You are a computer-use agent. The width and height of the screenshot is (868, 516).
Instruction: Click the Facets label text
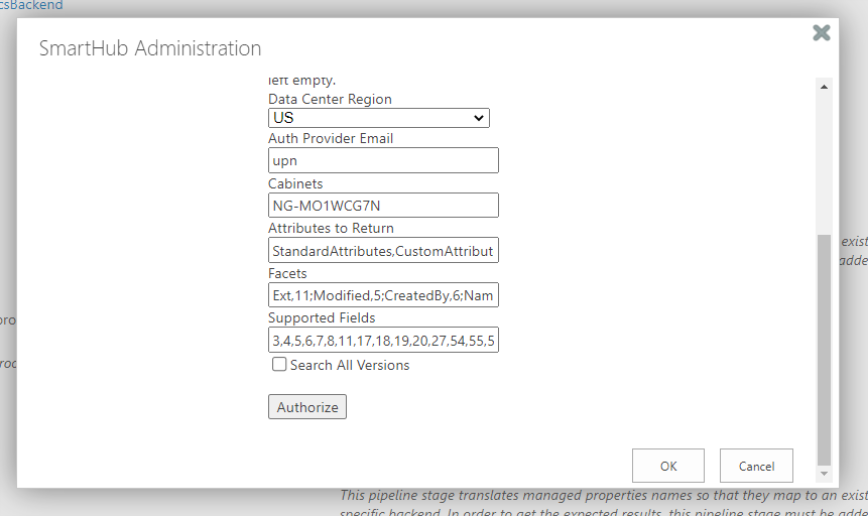(x=287, y=274)
